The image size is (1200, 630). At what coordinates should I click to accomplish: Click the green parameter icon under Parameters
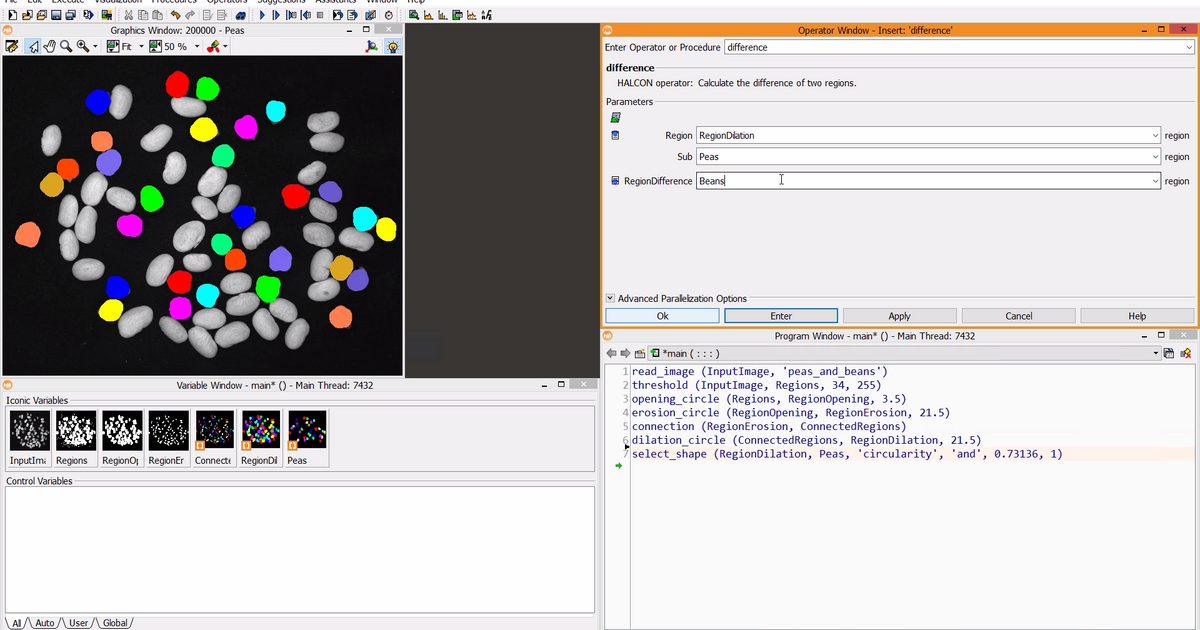[615, 118]
